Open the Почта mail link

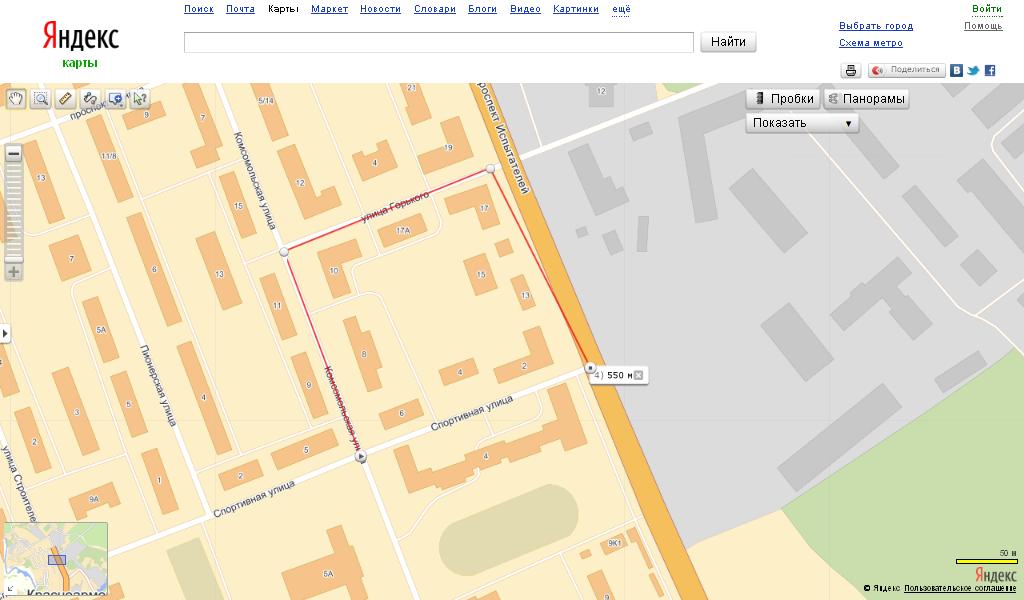240,9
